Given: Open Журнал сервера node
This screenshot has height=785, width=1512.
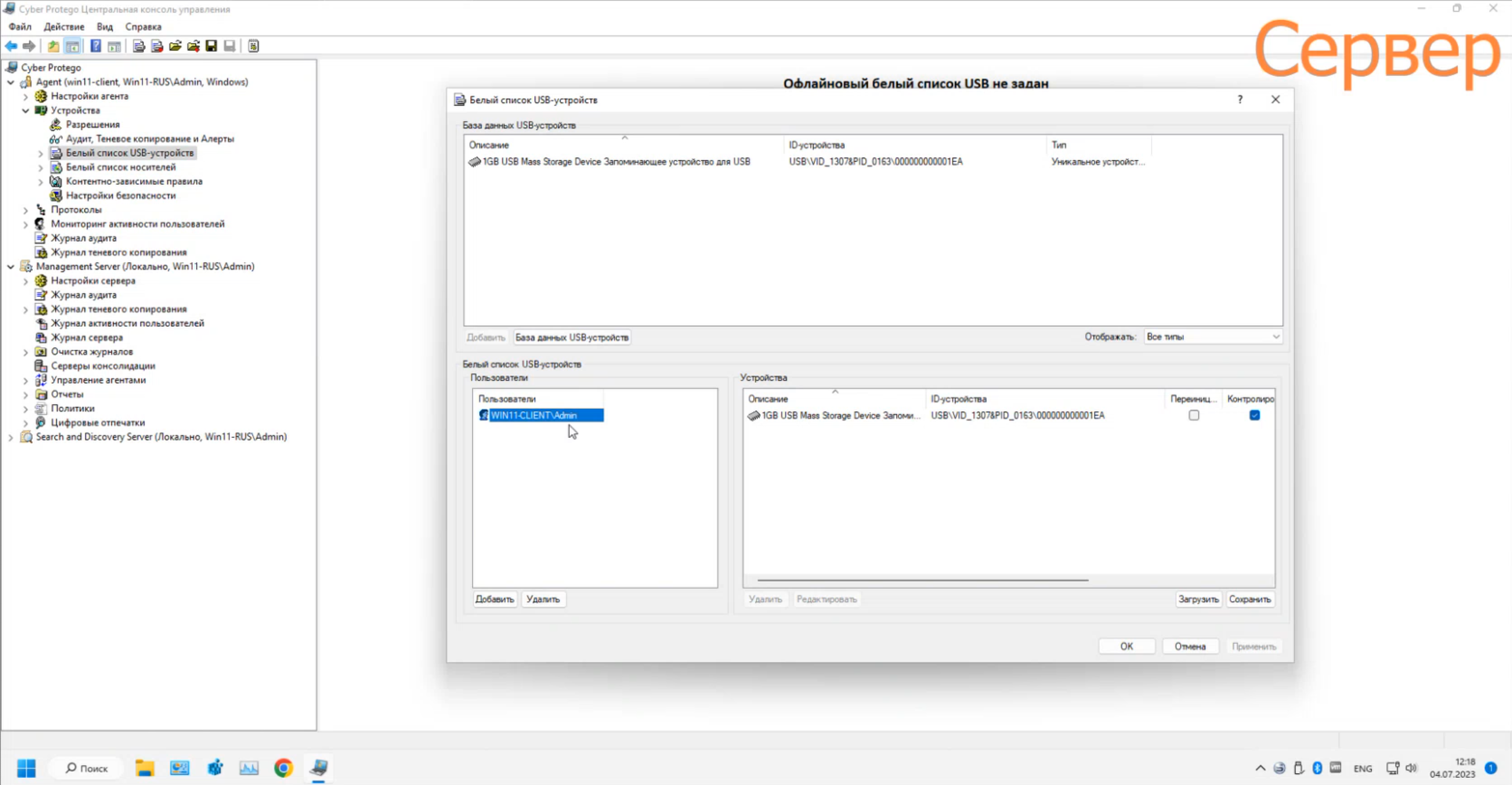Looking at the screenshot, I should (87, 338).
